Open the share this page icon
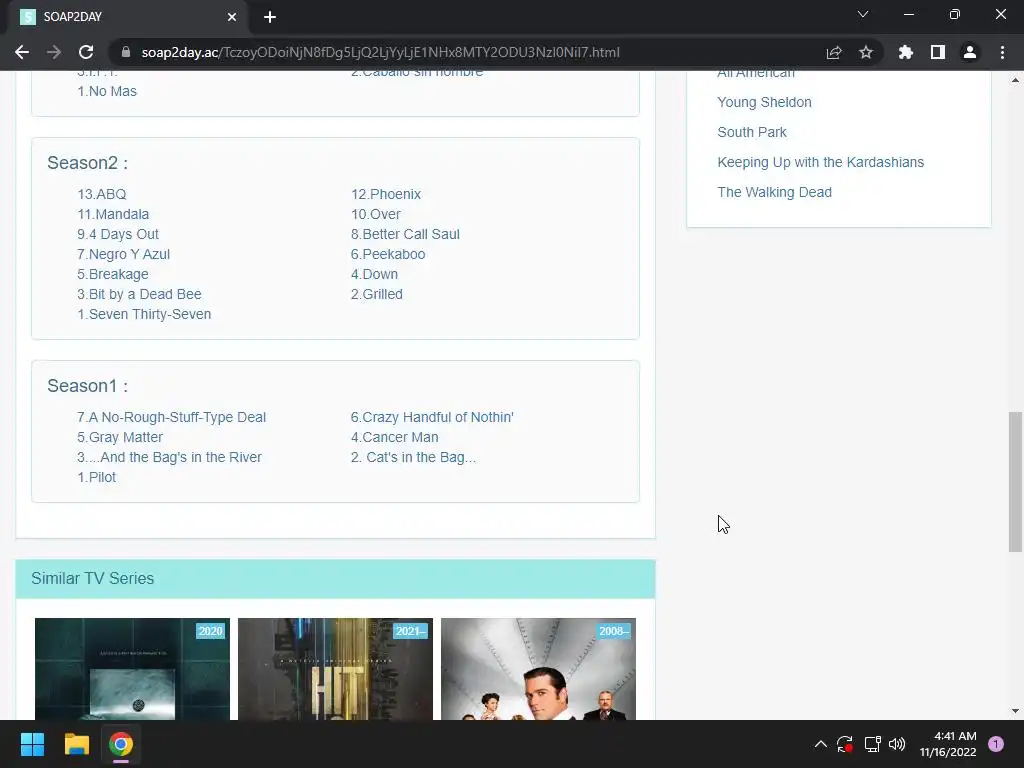This screenshot has width=1024, height=768. point(834,52)
